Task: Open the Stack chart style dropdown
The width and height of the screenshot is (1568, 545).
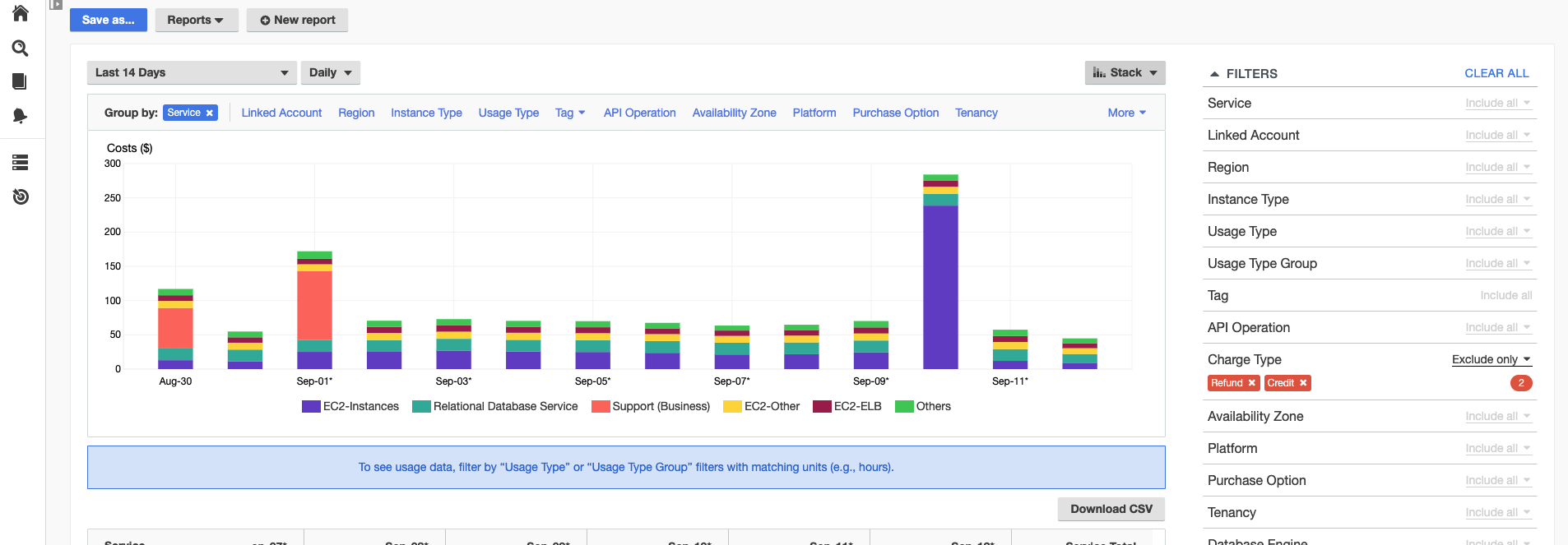Action: click(x=1125, y=72)
